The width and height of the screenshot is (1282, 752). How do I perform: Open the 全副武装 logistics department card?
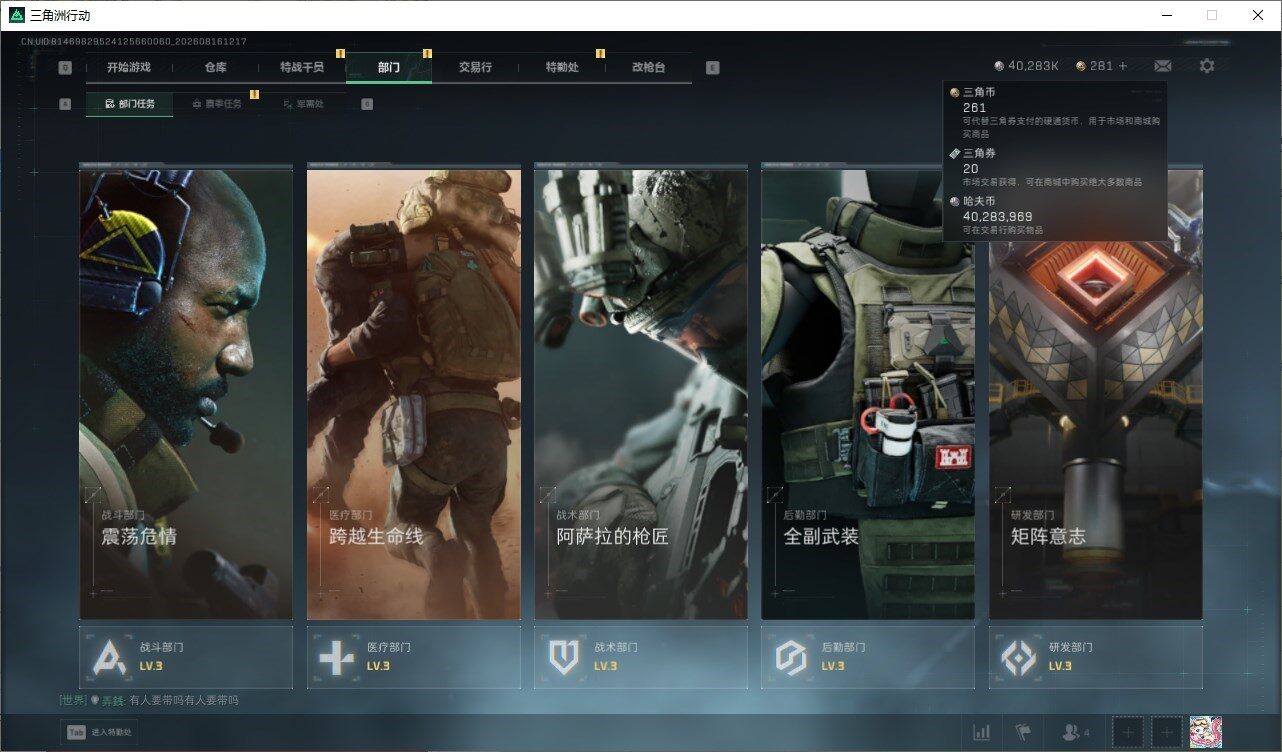click(868, 394)
